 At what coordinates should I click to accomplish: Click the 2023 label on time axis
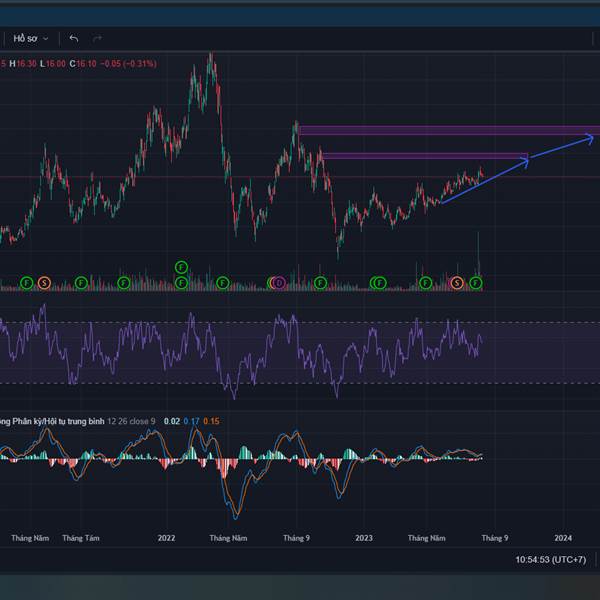click(x=364, y=537)
